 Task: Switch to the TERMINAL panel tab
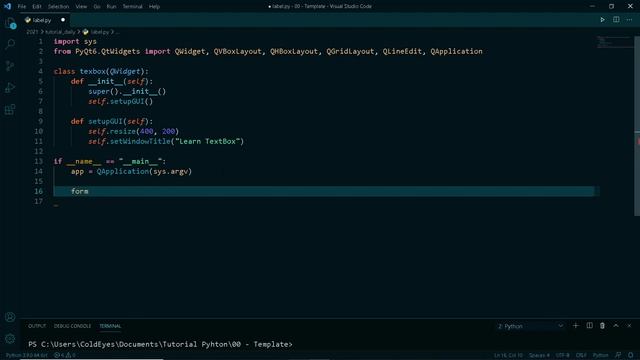[110, 326]
